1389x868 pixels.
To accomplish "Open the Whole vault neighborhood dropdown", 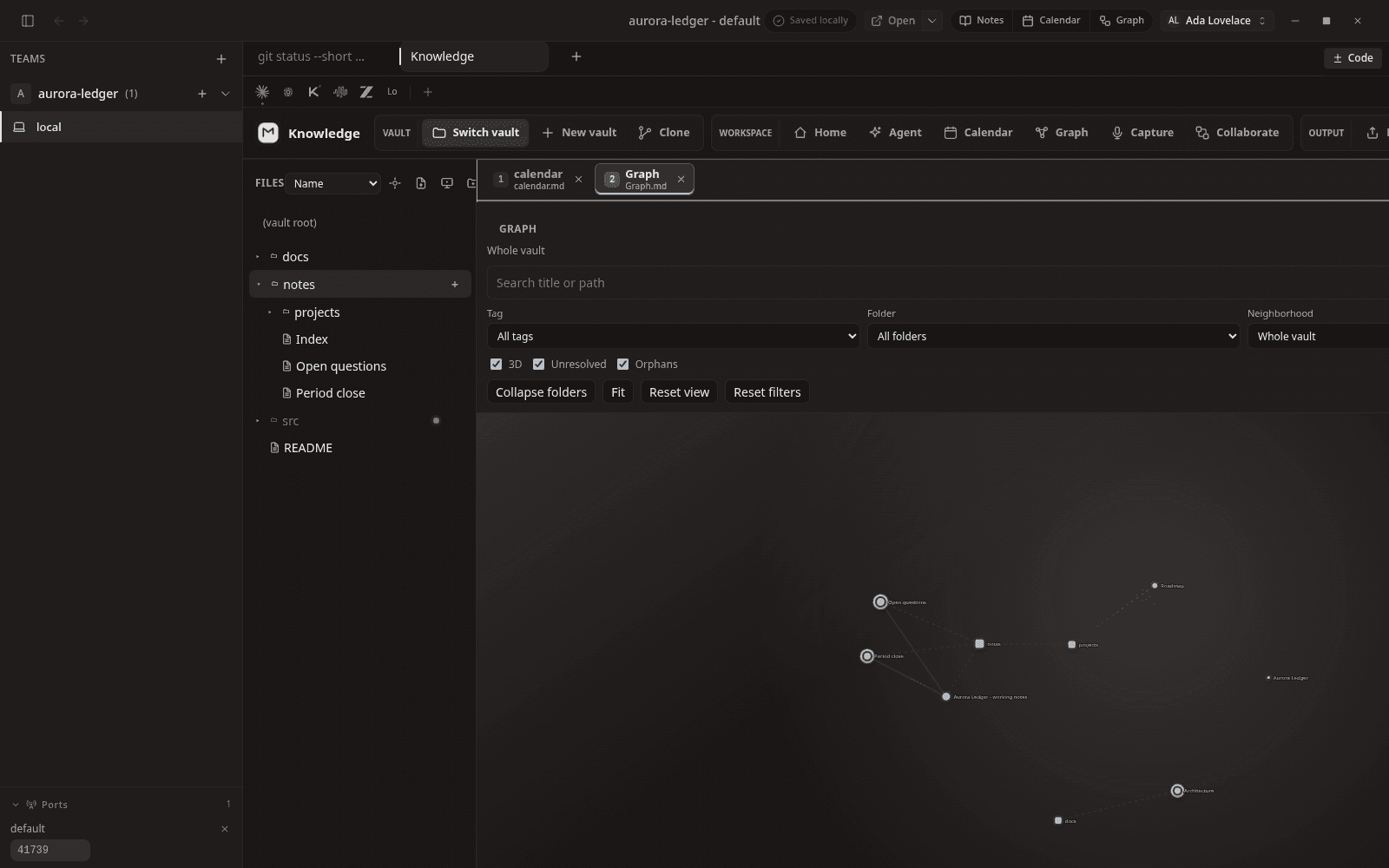I will pos(1318,337).
